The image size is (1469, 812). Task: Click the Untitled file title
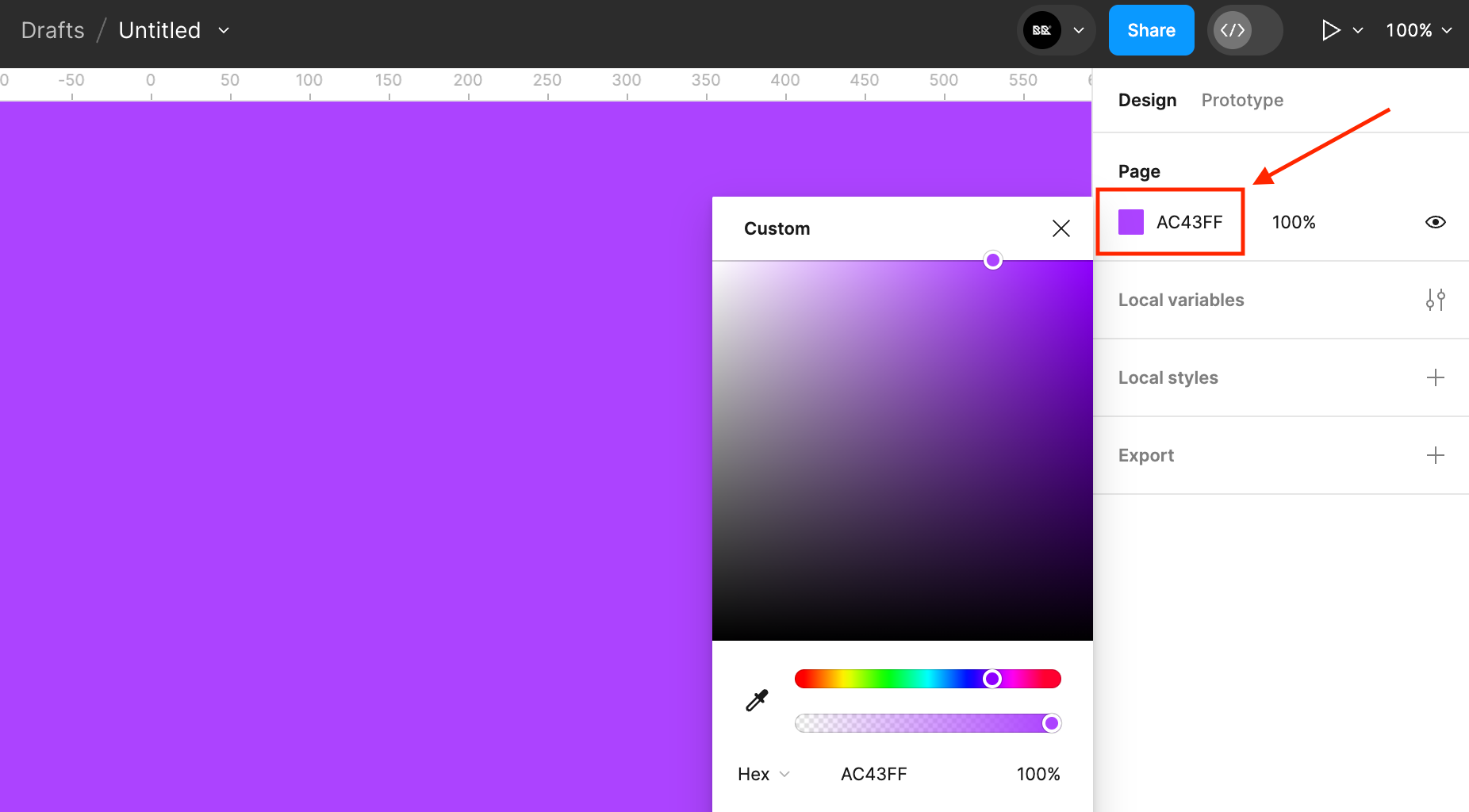[x=159, y=30]
